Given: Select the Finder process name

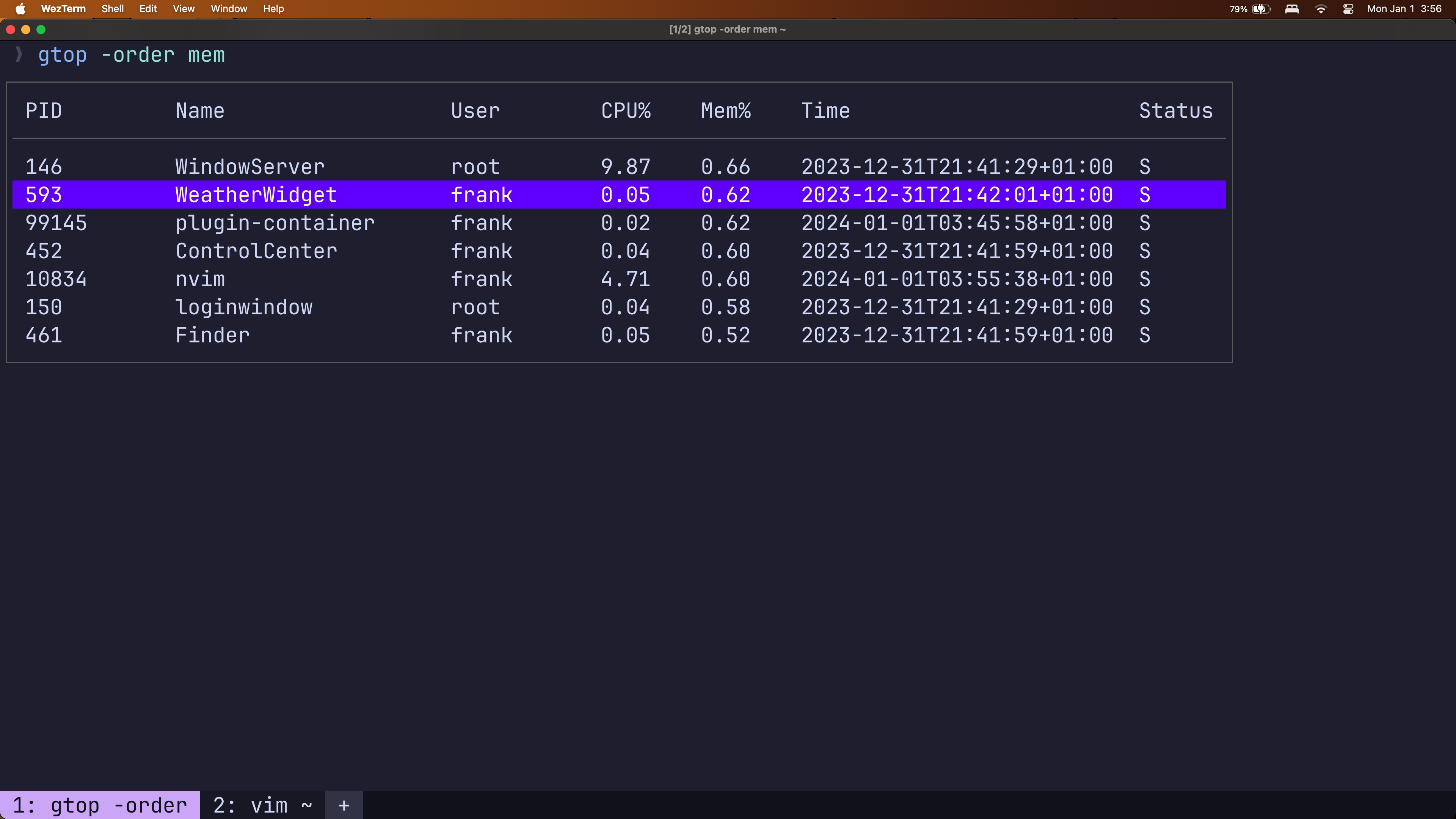Looking at the screenshot, I should coord(212,335).
